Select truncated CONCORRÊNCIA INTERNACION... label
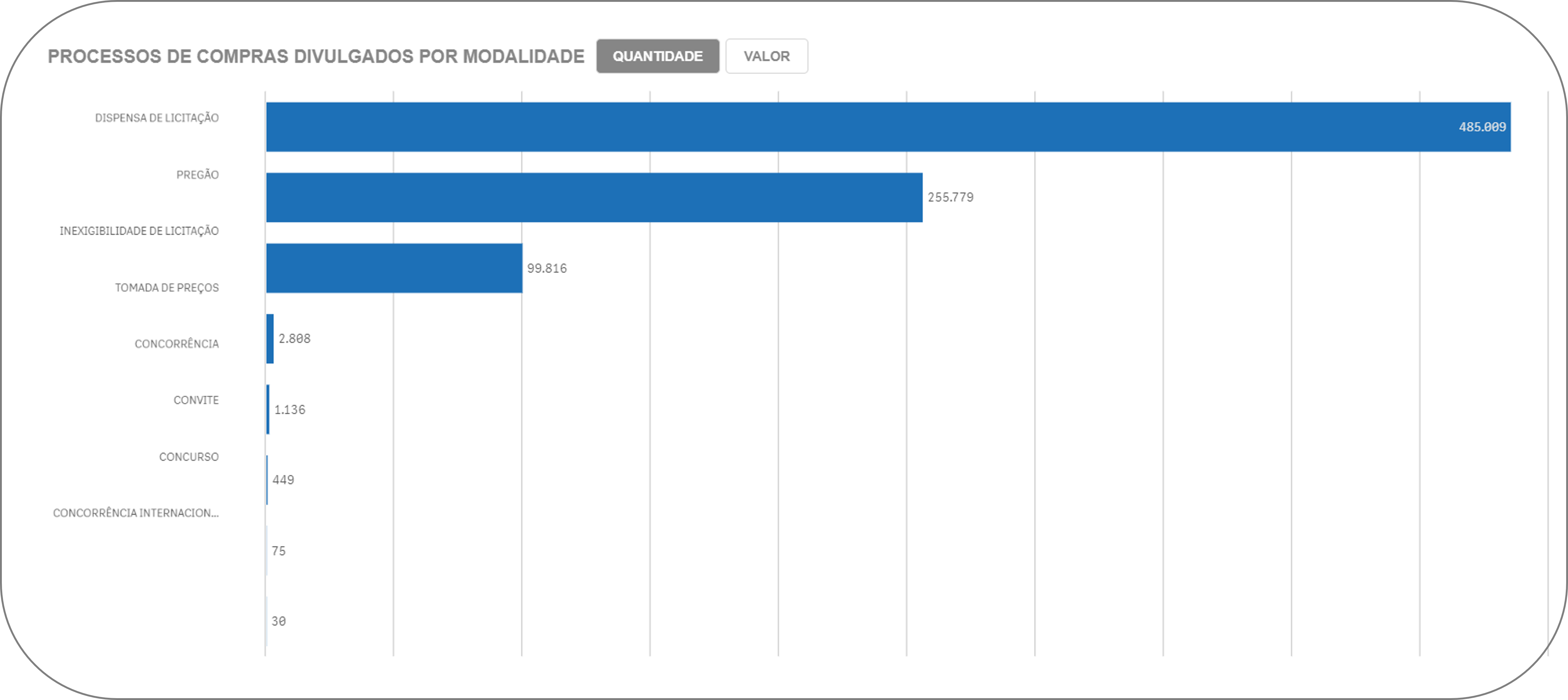This screenshot has width=1568, height=700. [136, 513]
